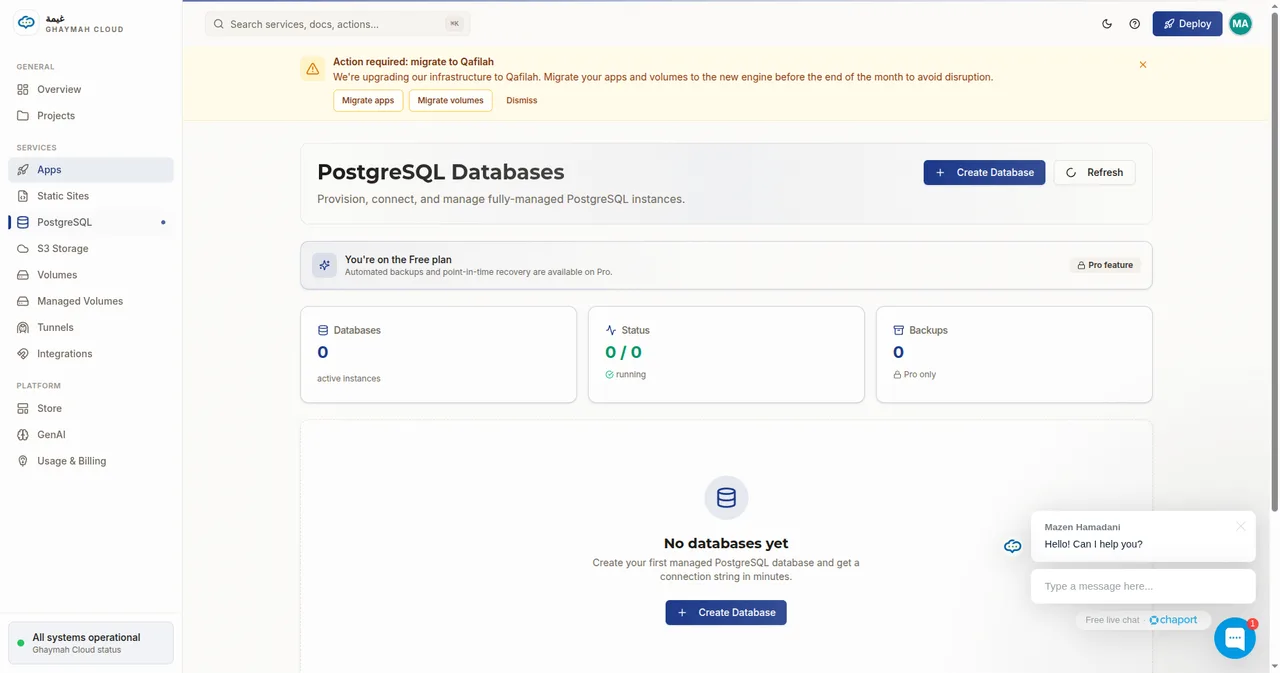
Task: Click the large database icon in empty state
Action: (x=726, y=498)
